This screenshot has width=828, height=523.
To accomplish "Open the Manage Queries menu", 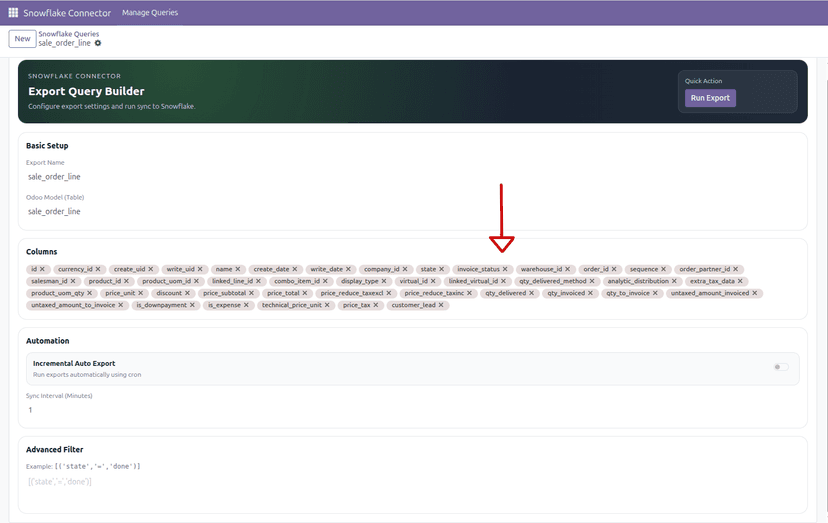I will 150,13.
